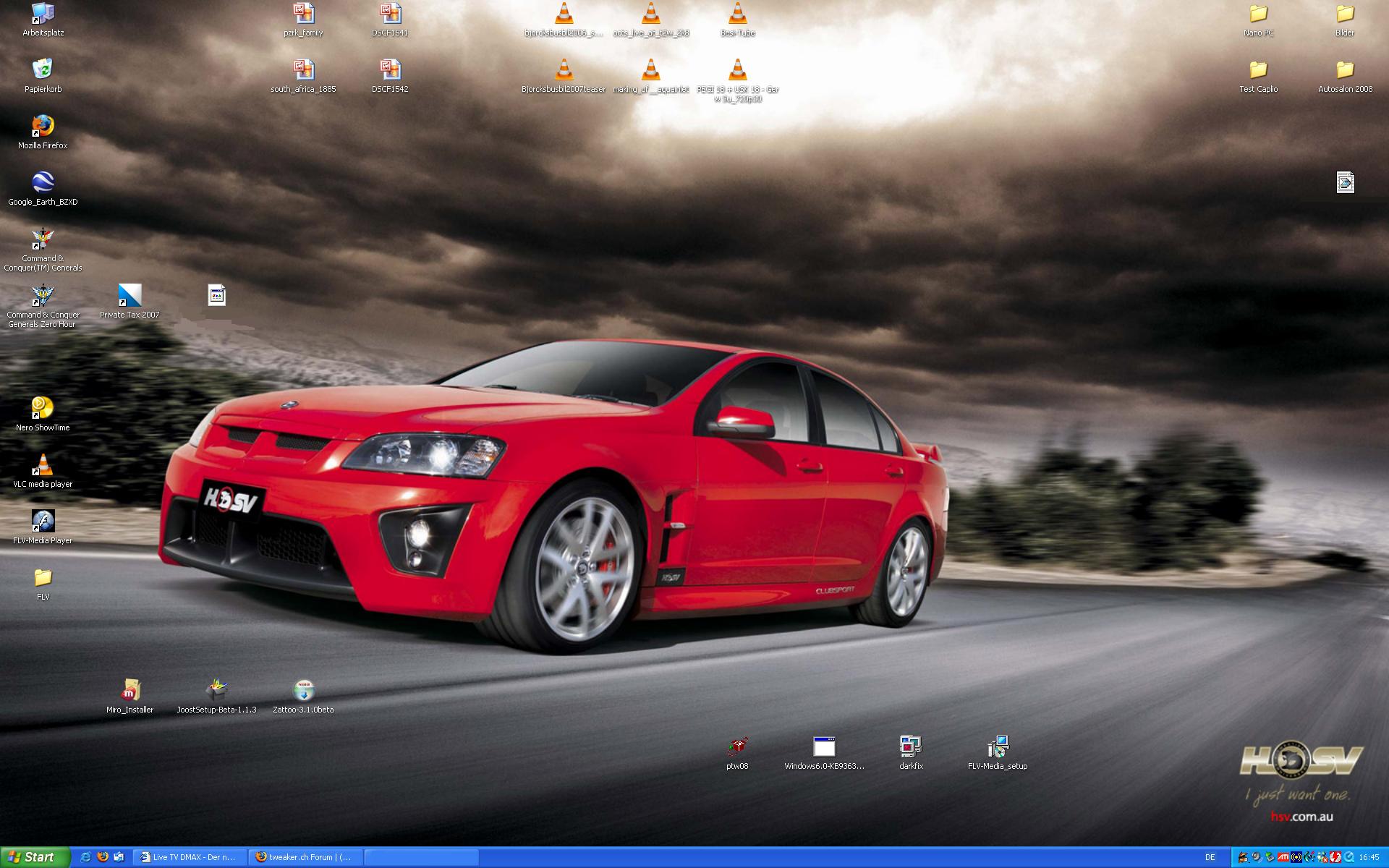Select the Zattoo-3.1.0beta installer icon
This screenshot has height=868, width=1389.
click(x=304, y=690)
